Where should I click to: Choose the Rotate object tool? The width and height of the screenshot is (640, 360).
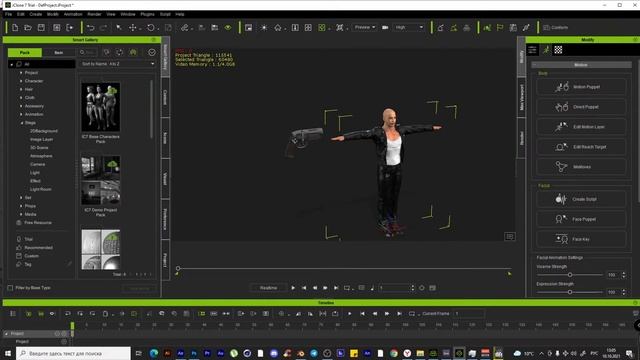pyautogui.click(x=151, y=27)
